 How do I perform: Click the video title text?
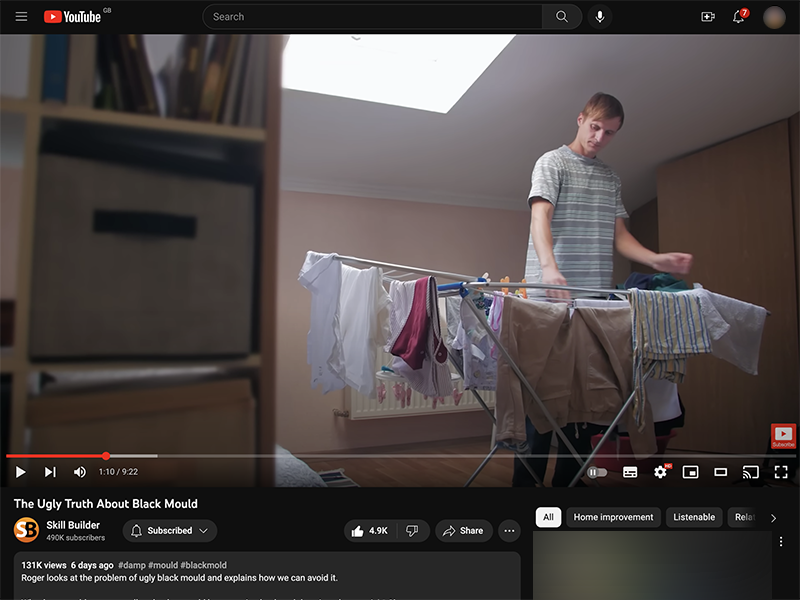(x=106, y=504)
